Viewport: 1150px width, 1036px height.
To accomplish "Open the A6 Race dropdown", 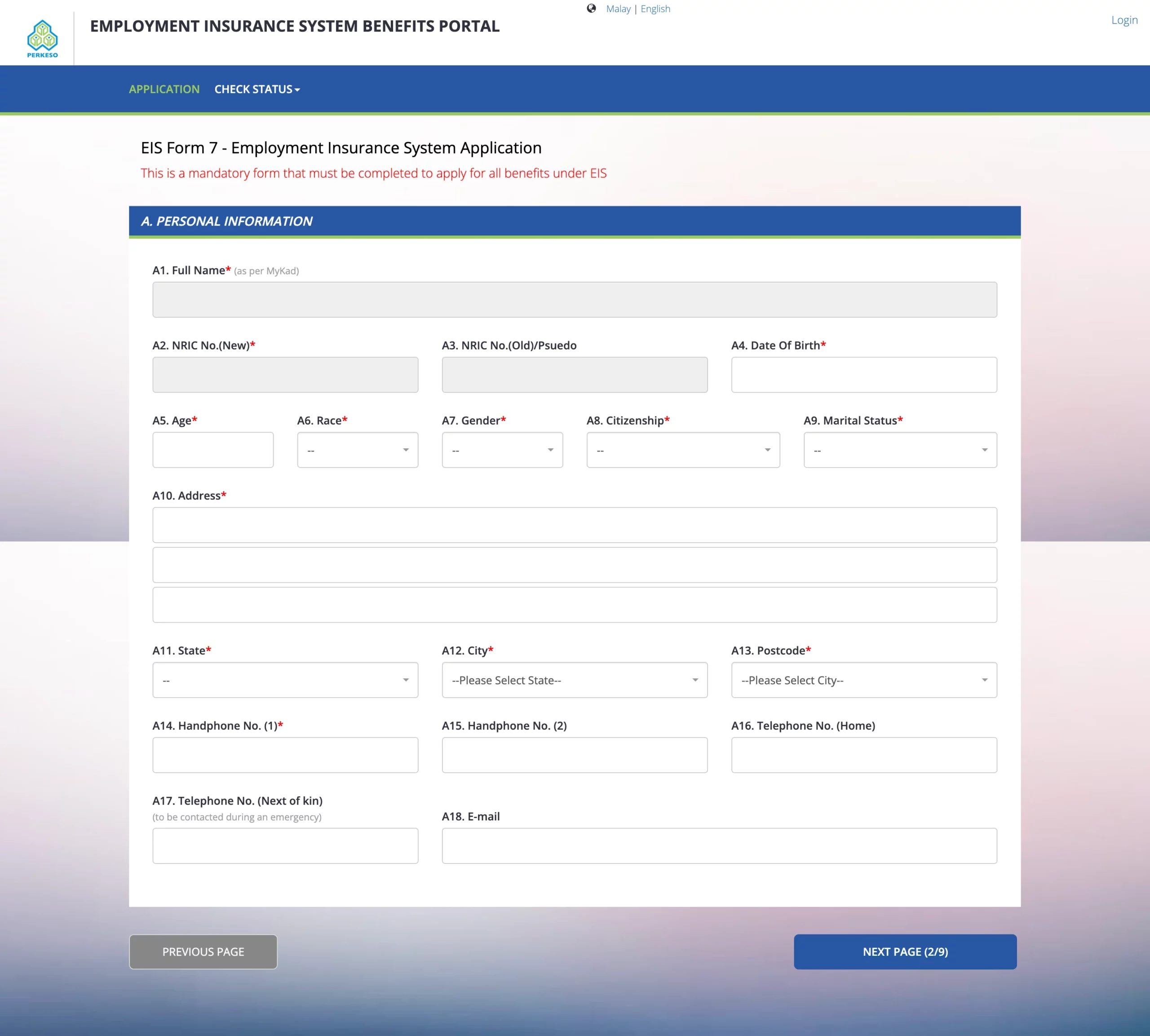I will tap(357, 450).
